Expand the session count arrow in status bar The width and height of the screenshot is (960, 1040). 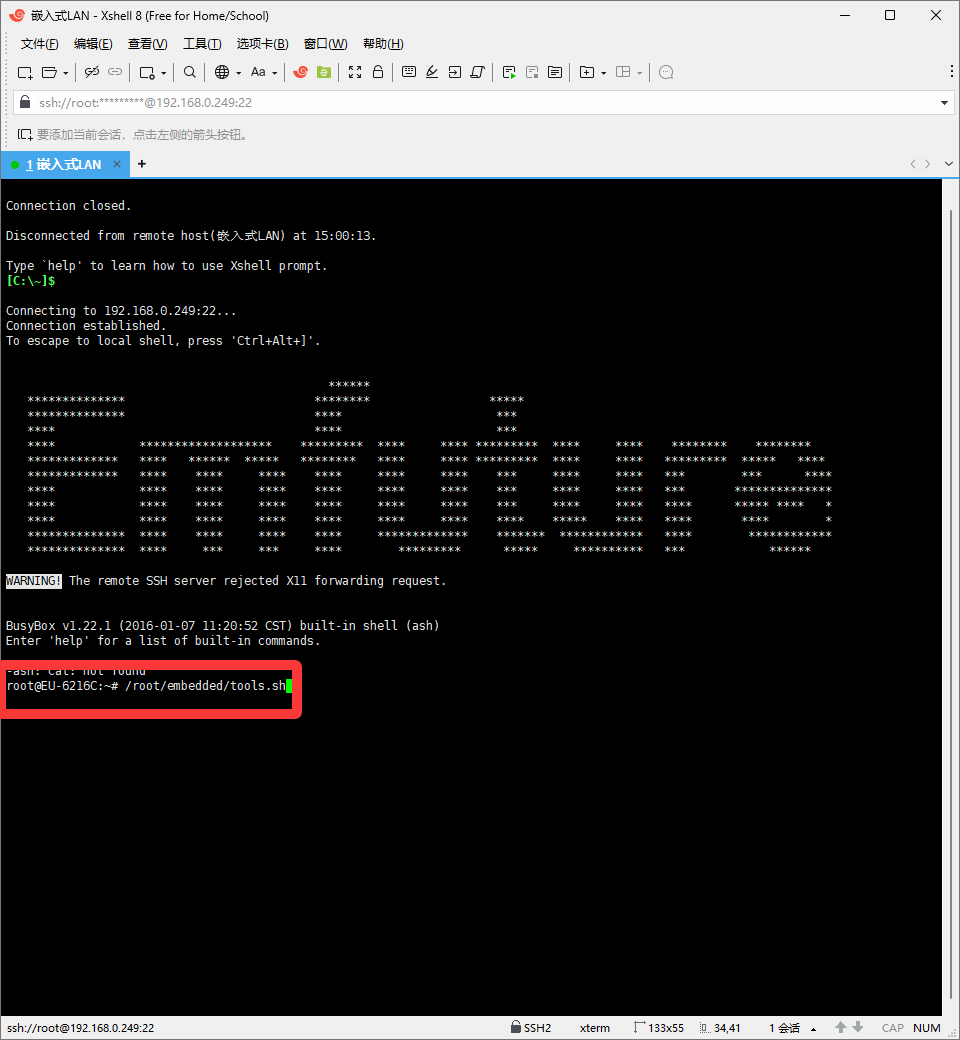pos(813,1028)
